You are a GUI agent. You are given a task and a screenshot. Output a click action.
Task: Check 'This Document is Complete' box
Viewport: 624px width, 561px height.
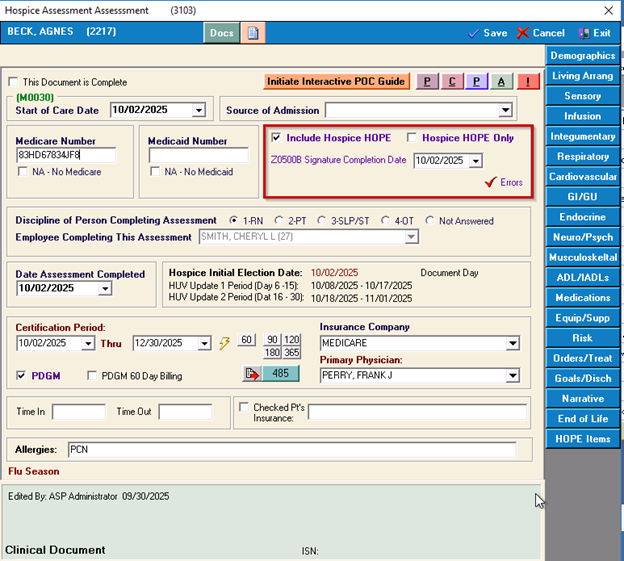point(13,82)
